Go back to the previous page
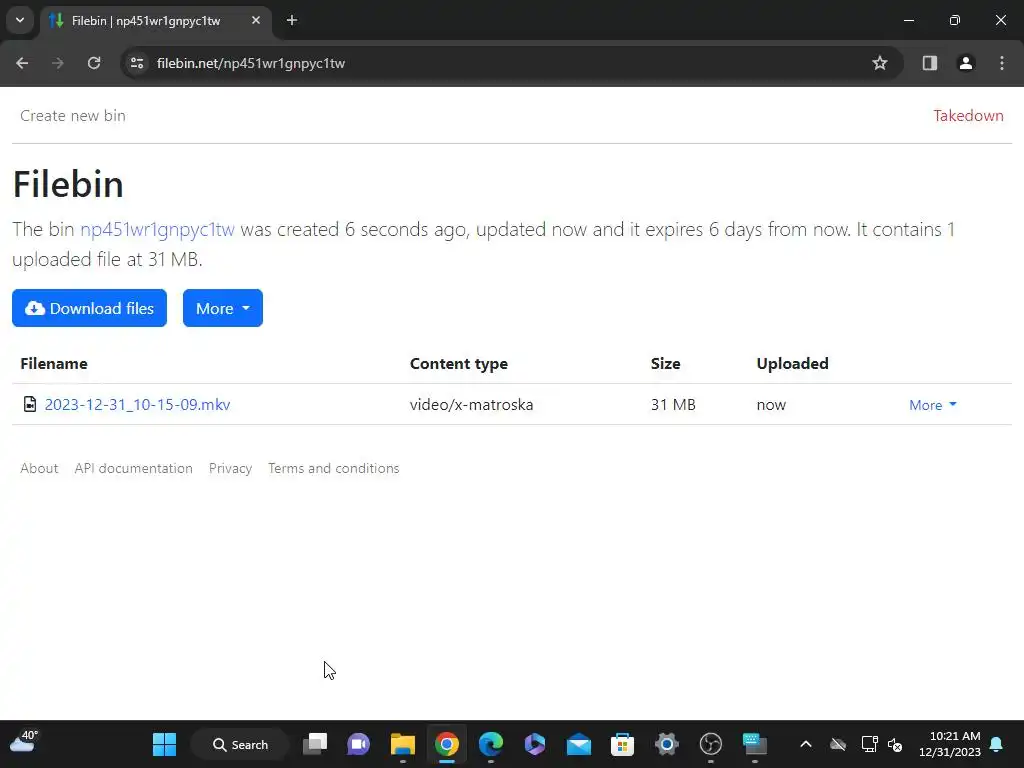The width and height of the screenshot is (1024, 768). pos(22,63)
